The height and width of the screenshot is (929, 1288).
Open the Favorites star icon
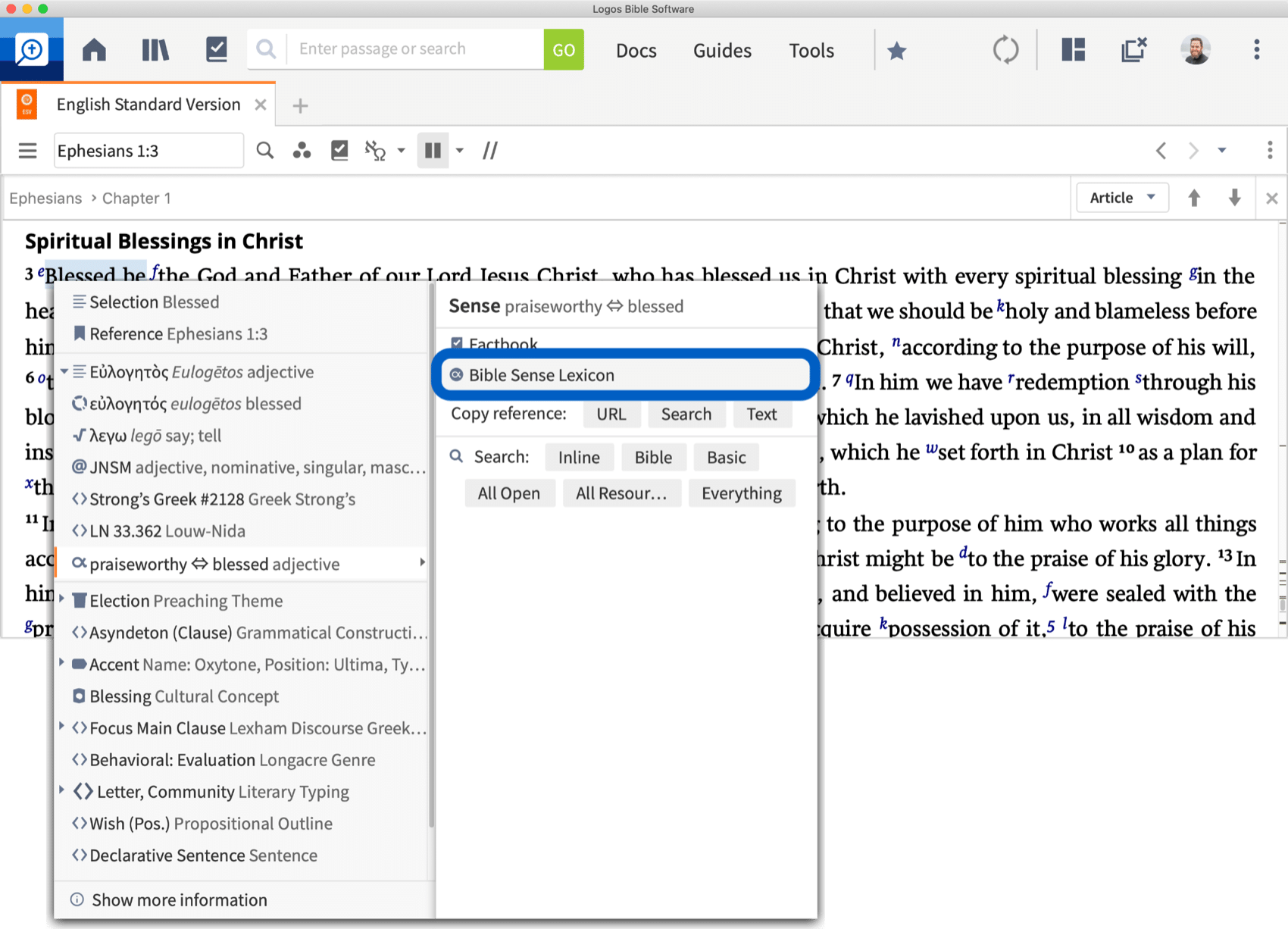[897, 51]
